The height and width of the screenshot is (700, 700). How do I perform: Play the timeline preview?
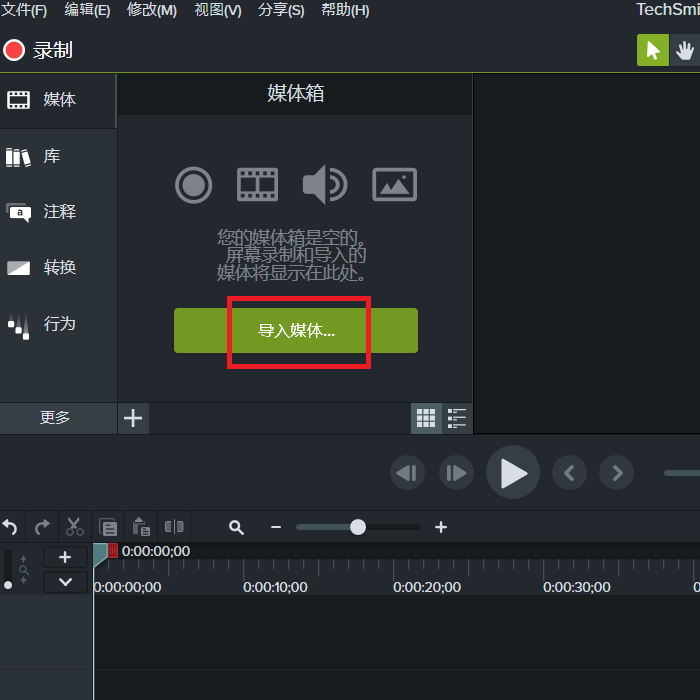click(x=513, y=472)
